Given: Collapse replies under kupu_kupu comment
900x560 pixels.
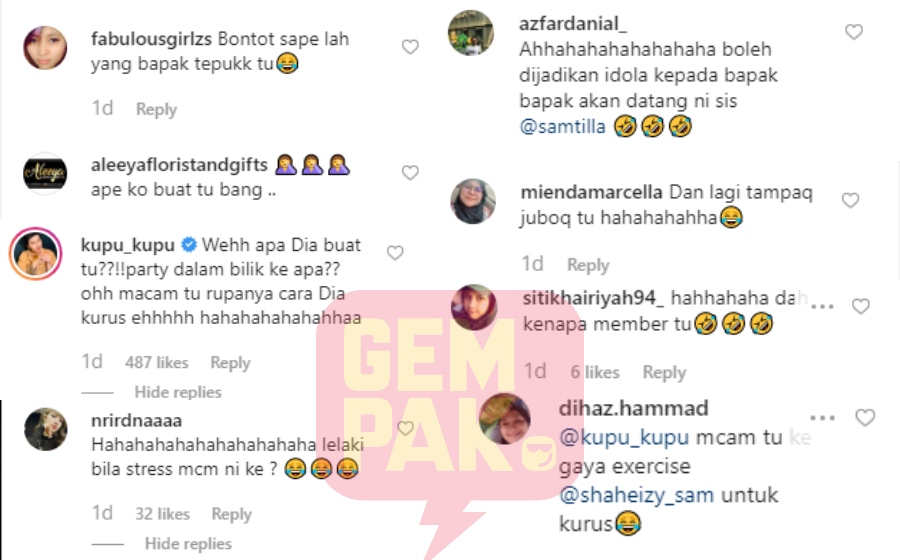Looking at the screenshot, I should tap(178, 392).
